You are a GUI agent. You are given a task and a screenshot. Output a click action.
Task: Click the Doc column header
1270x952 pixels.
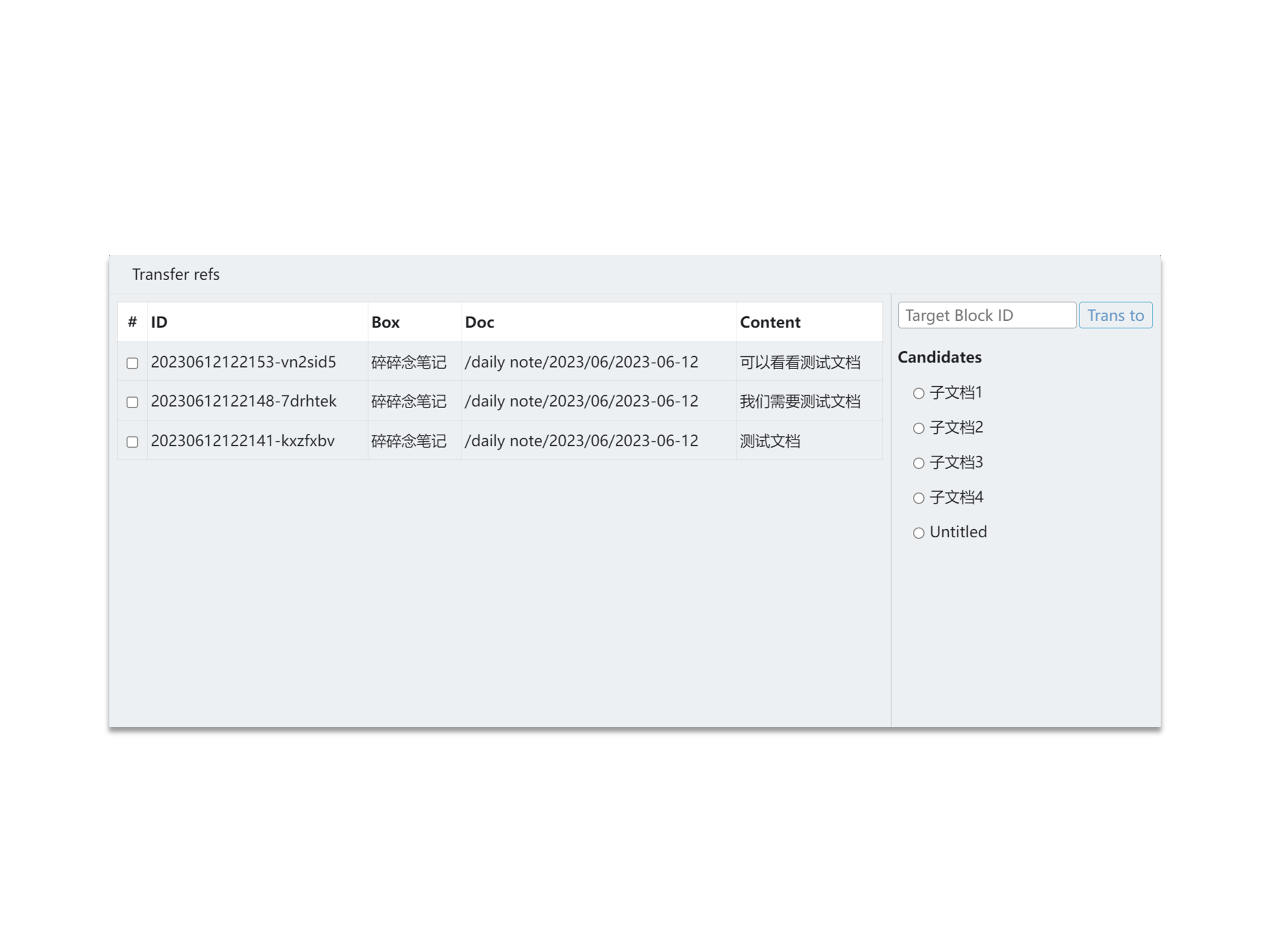tap(479, 322)
